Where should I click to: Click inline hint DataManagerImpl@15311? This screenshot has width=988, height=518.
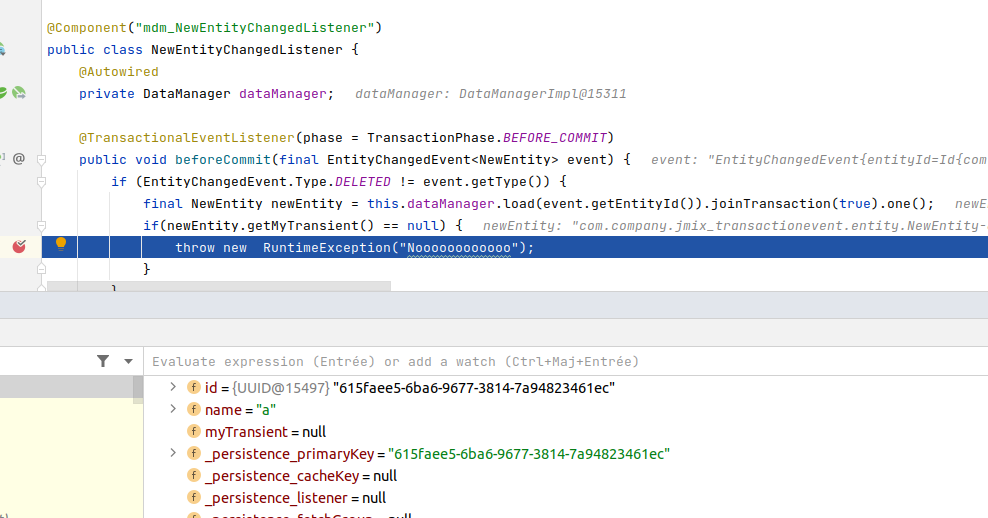[543, 94]
